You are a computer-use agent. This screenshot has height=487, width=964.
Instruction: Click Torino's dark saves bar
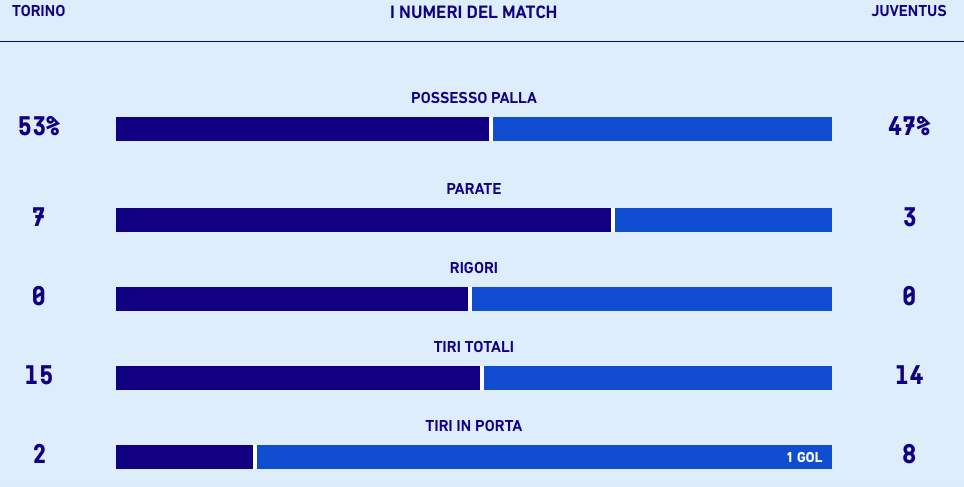click(x=363, y=220)
